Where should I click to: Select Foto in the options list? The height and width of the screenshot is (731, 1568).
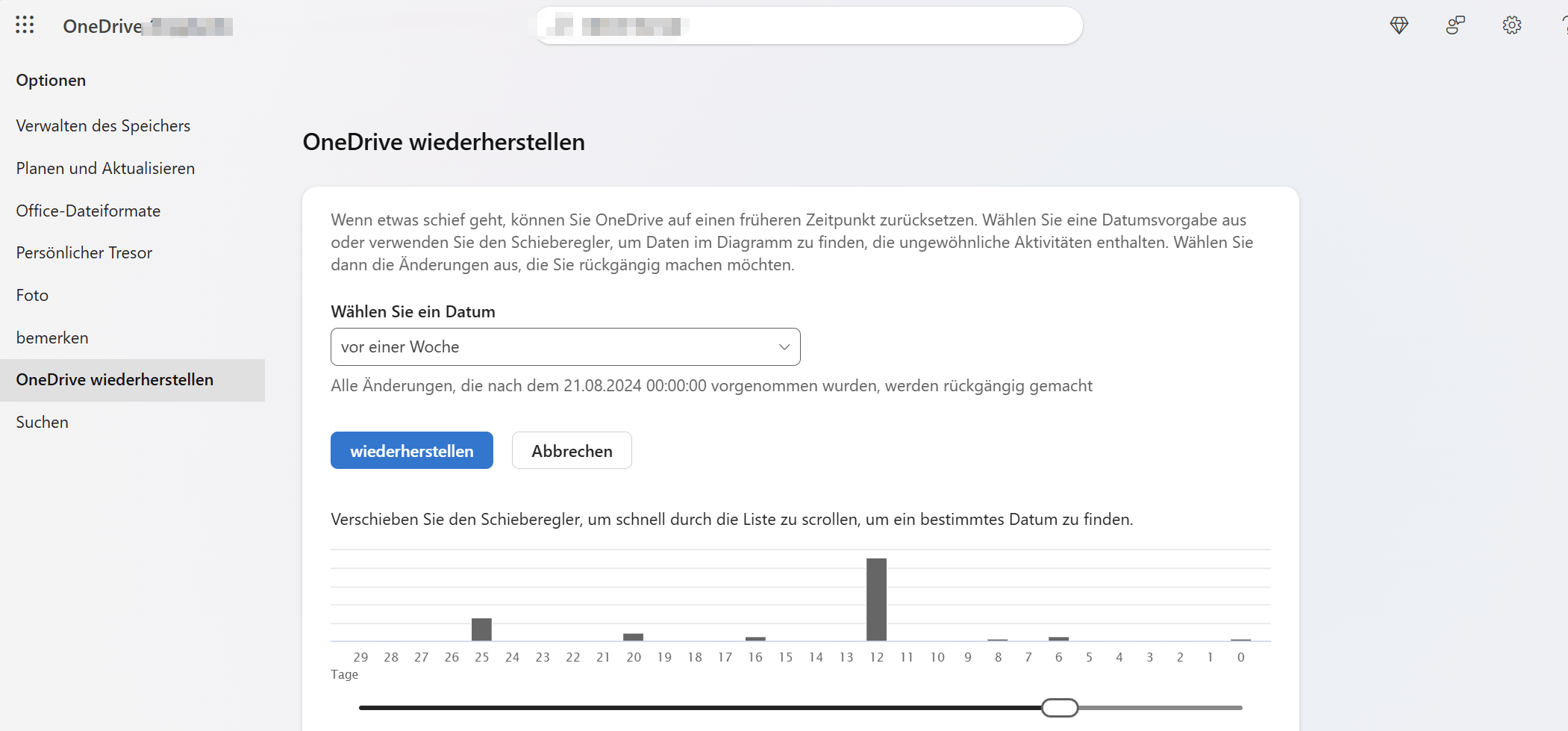coord(32,295)
